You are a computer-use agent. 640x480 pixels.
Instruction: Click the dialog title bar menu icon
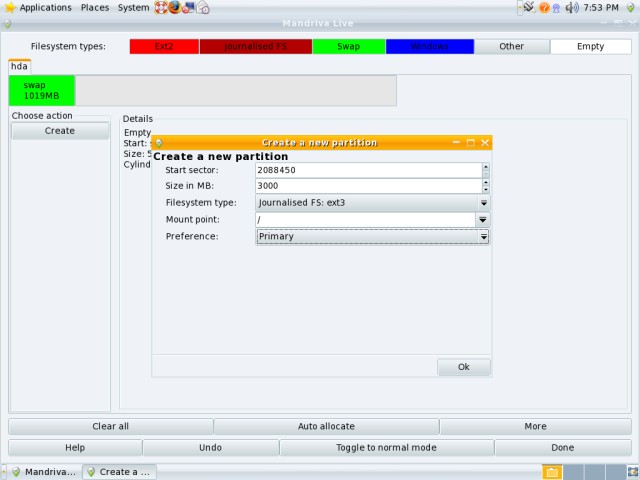[159, 142]
